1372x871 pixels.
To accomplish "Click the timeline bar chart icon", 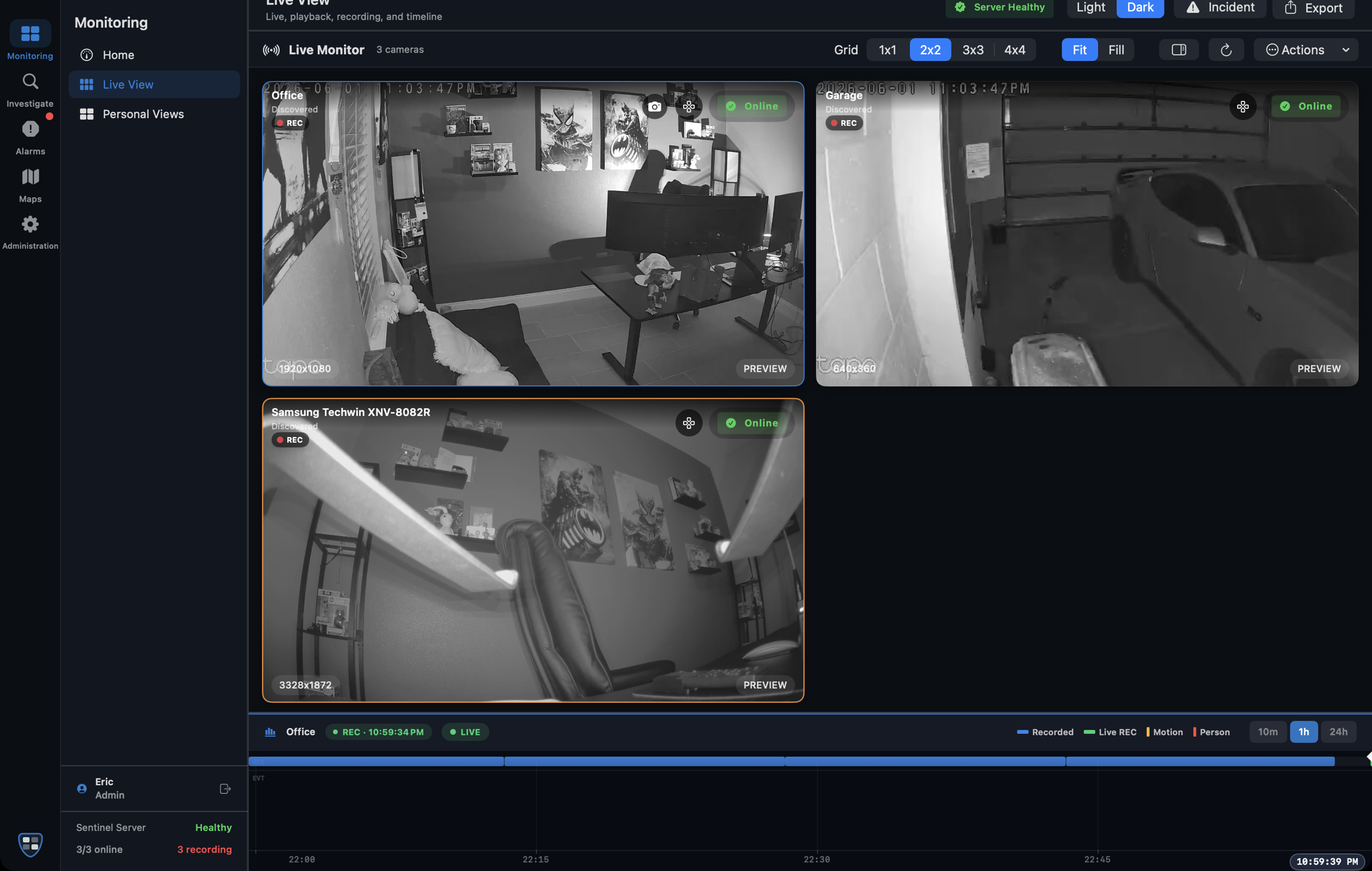I will 270,731.
